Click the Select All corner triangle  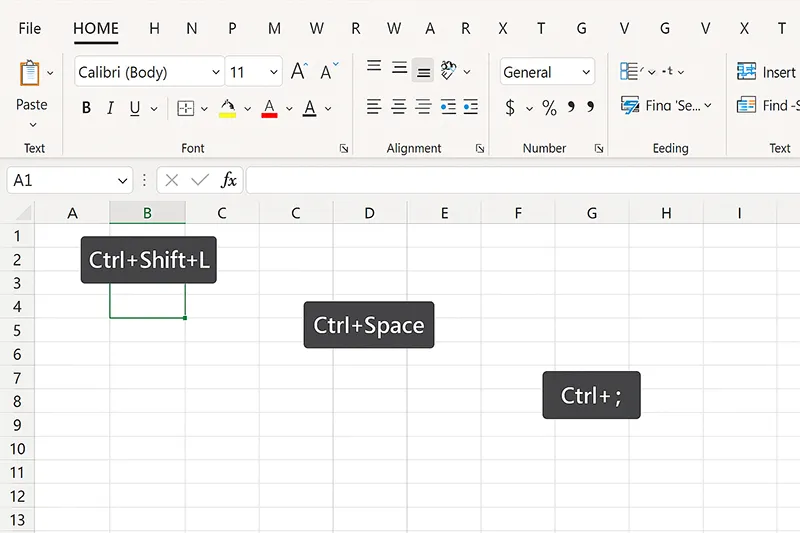(x=23, y=212)
